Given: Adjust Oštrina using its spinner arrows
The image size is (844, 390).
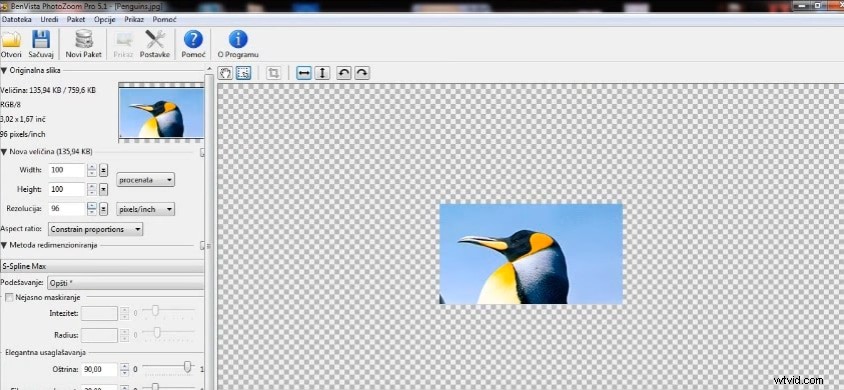Looking at the screenshot, I should pos(125,370).
